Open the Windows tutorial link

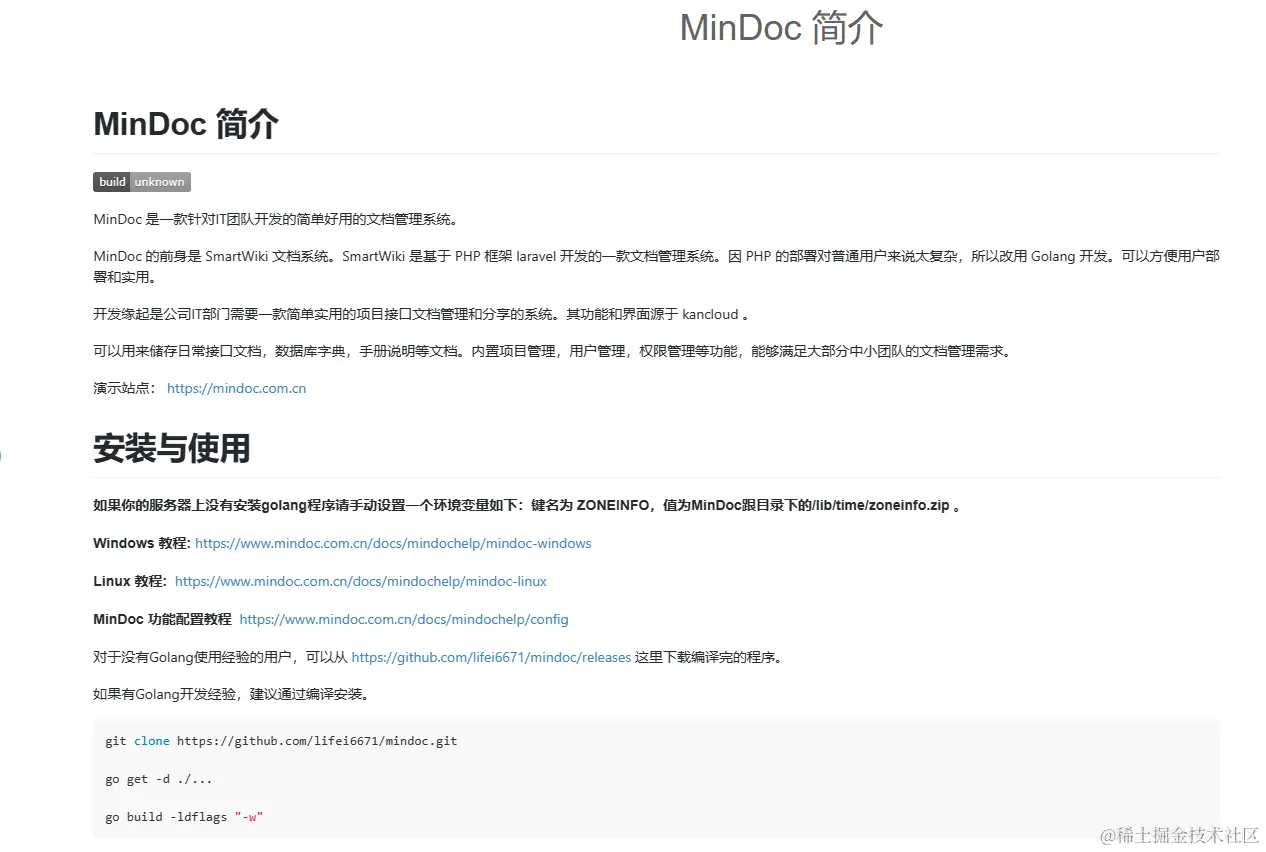(x=393, y=543)
